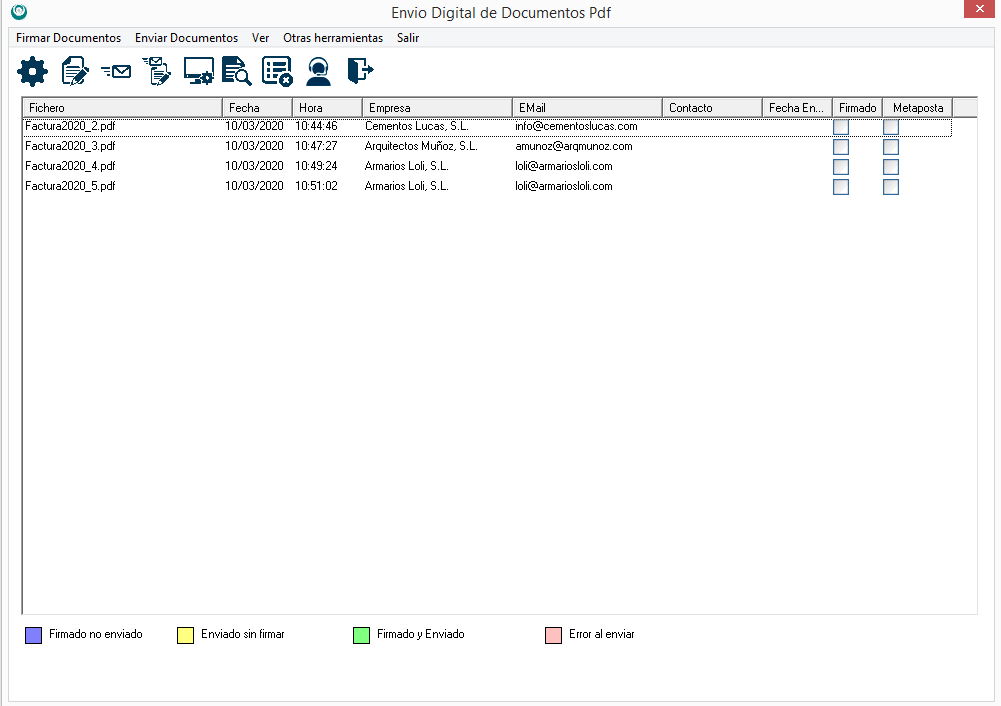This screenshot has width=1001, height=706.
Task: Sort list by Fecha column header
Action: point(256,108)
